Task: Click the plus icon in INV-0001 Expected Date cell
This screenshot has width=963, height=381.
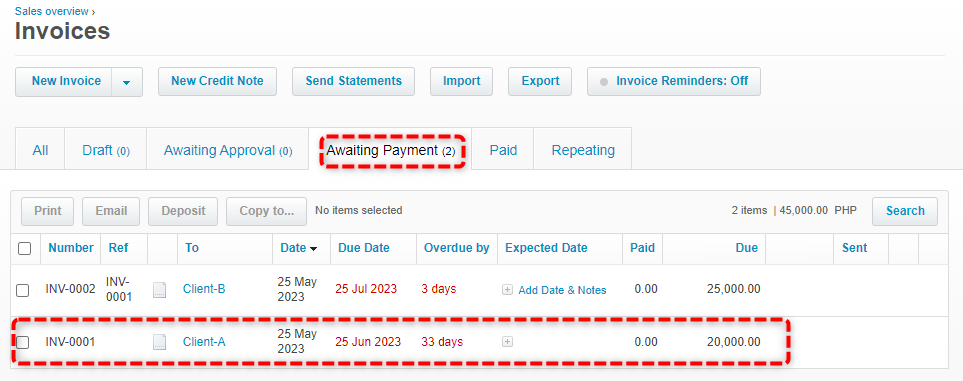Action: tap(507, 342)
